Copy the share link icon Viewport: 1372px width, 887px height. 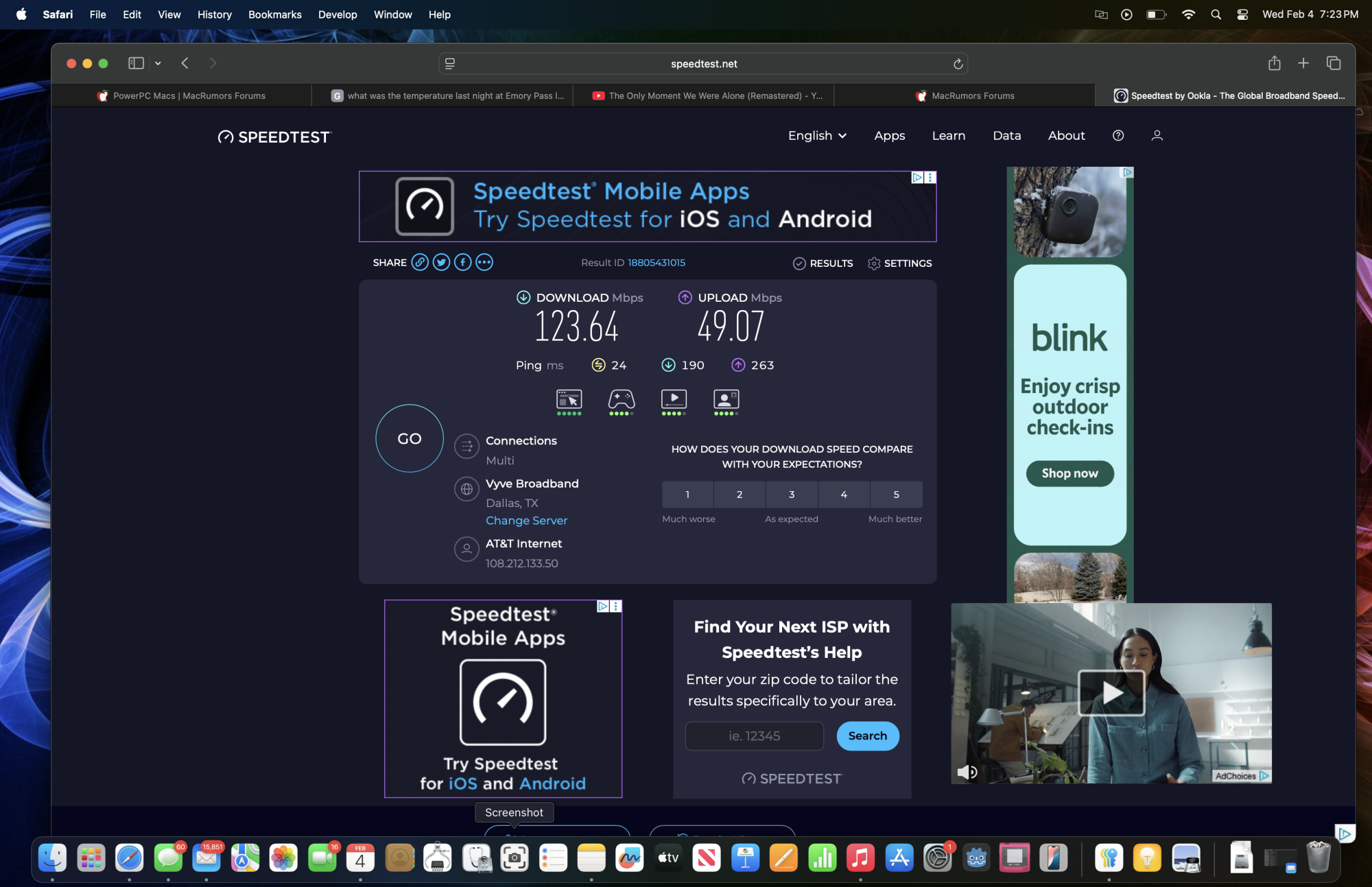tap(420, 262)
